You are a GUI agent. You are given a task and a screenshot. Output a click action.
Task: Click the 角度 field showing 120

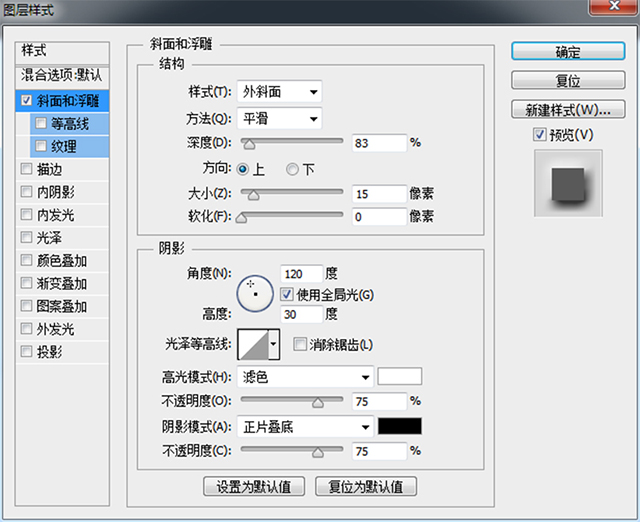coord(301,274)
